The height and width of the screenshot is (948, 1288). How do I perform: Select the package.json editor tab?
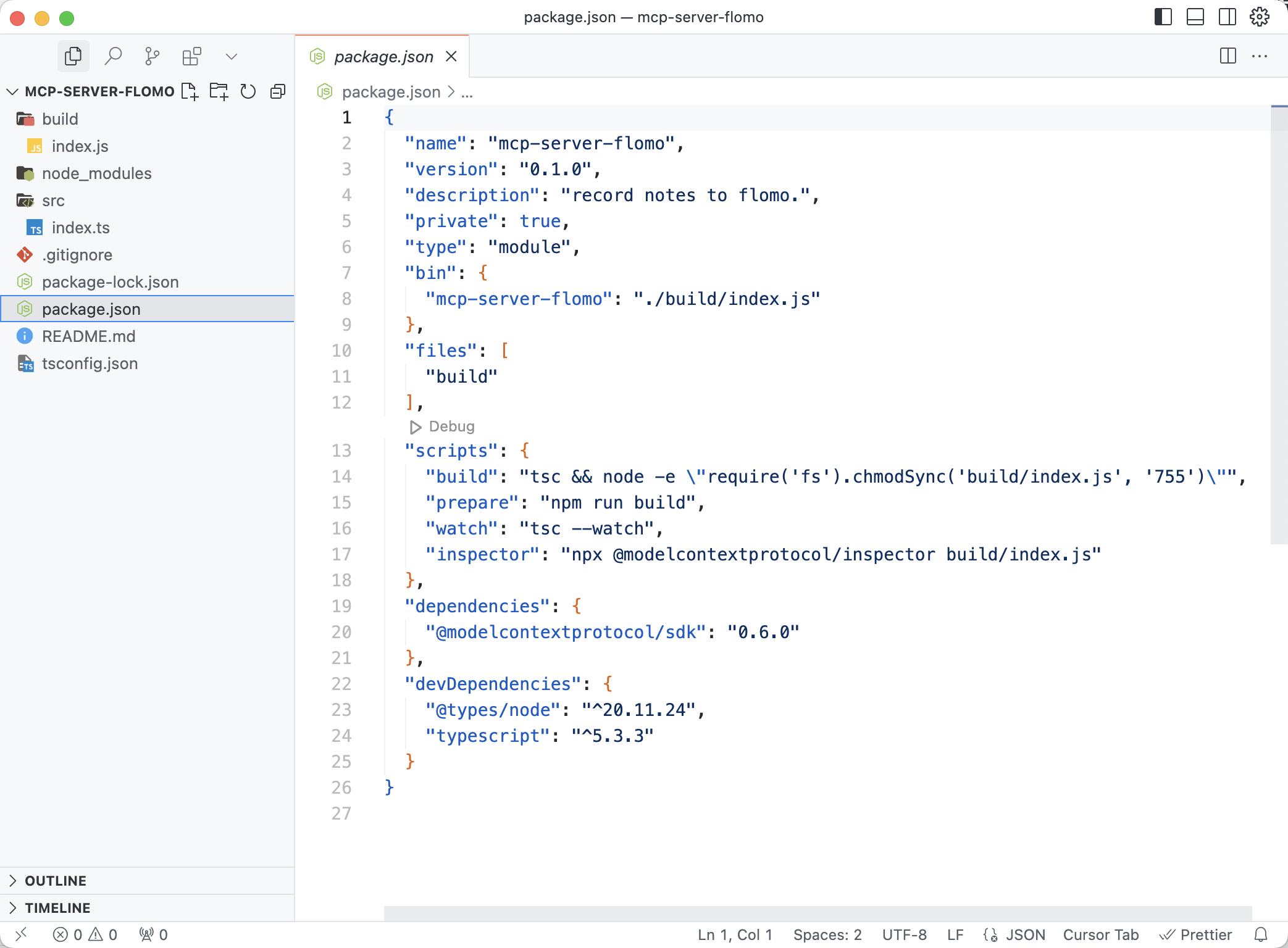[x=383, y=56]
